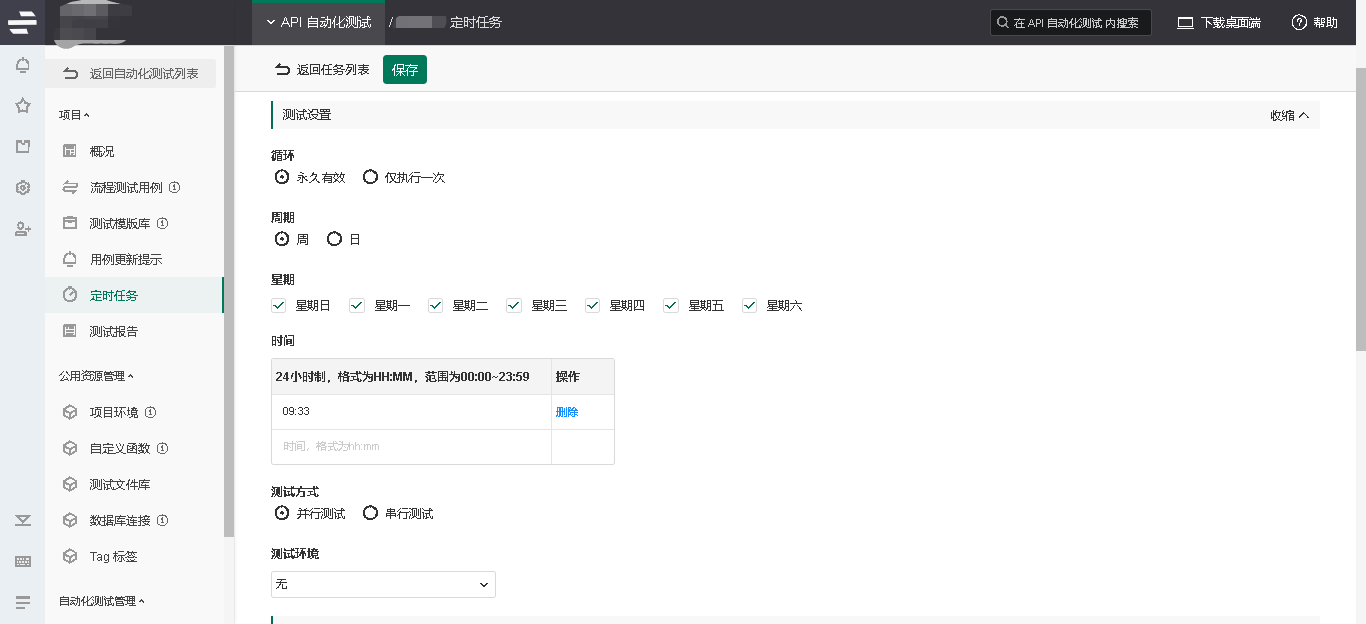This screenshot has width=1366, height=624.
Task: Choose the 串行测试 radio button
Action: coord(371,513)
